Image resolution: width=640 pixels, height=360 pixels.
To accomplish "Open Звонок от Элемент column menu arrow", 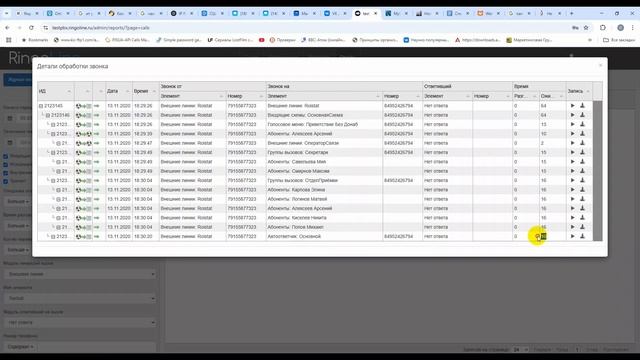I will click(x=221, y=96).
